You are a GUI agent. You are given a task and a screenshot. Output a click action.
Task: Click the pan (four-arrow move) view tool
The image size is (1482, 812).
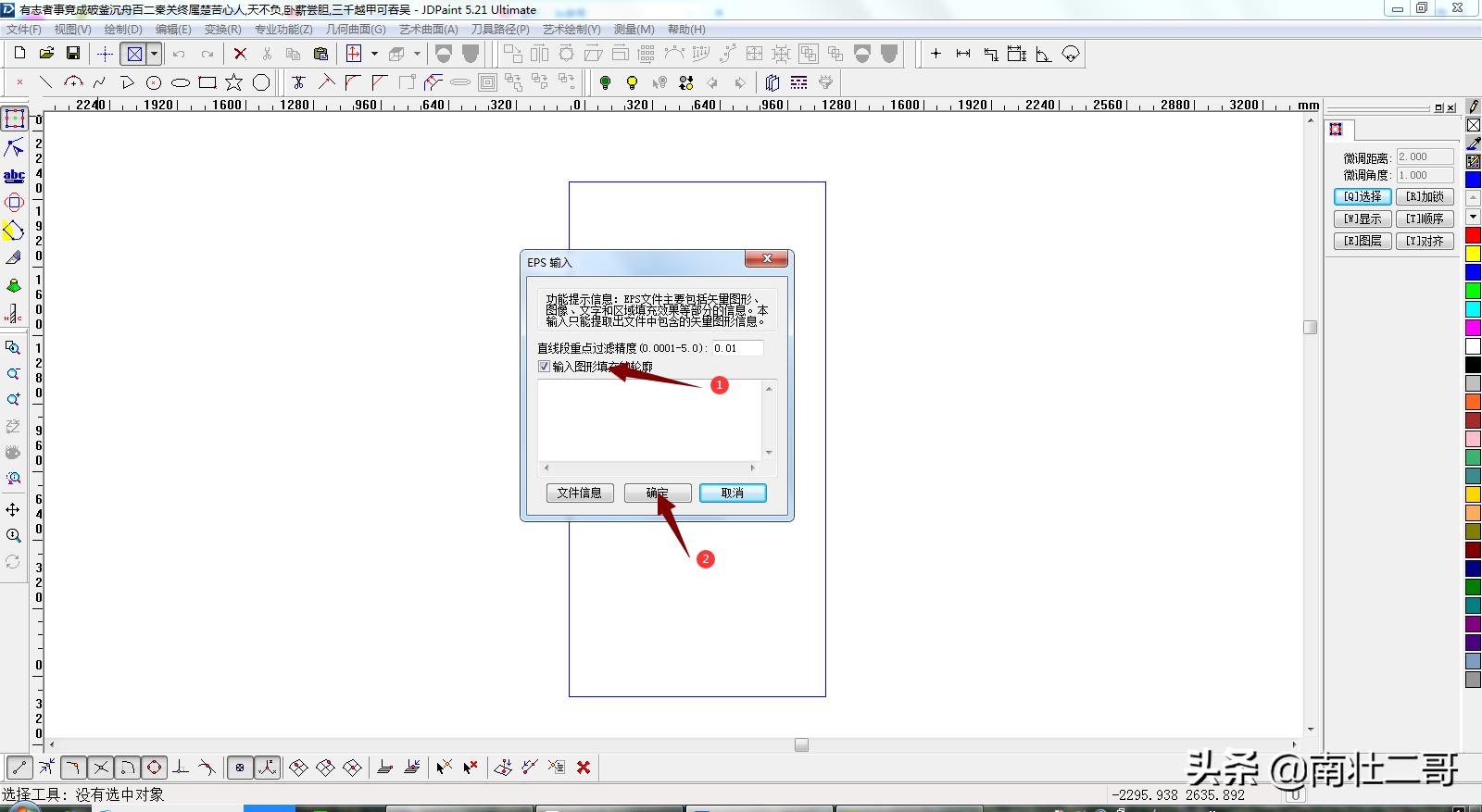tap(13, 509)
